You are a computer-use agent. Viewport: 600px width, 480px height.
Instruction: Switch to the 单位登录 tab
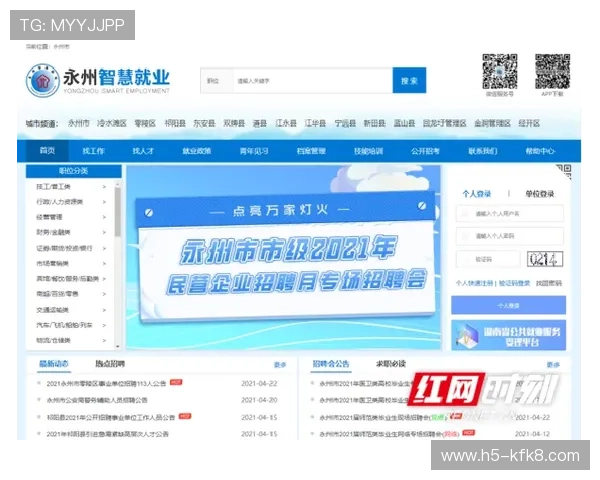[540, 194]
